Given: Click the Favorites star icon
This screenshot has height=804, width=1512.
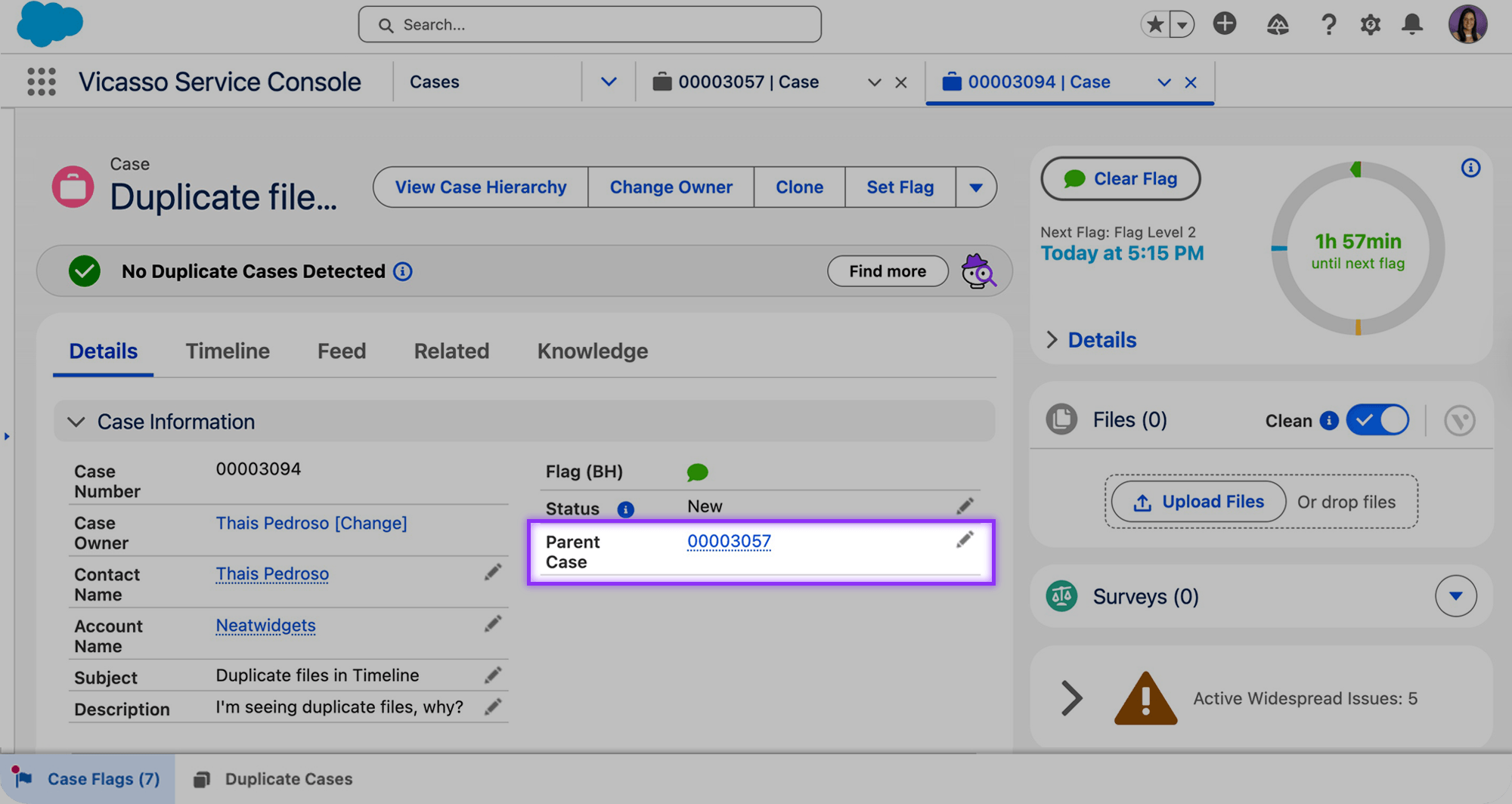Looking at the screenshot, I should [x=1154, y=25].
